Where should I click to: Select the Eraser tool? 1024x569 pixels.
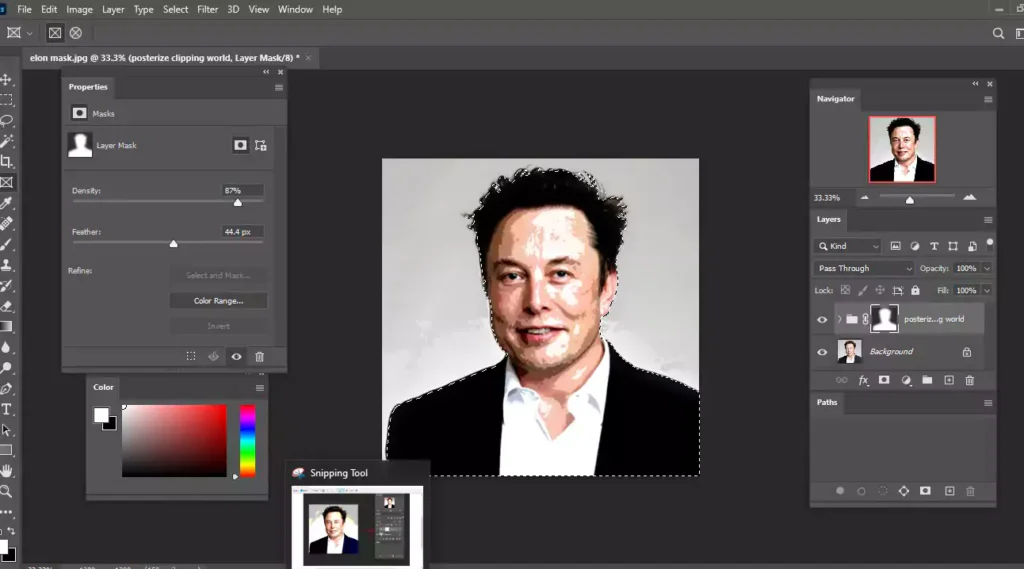click(7, 306)
